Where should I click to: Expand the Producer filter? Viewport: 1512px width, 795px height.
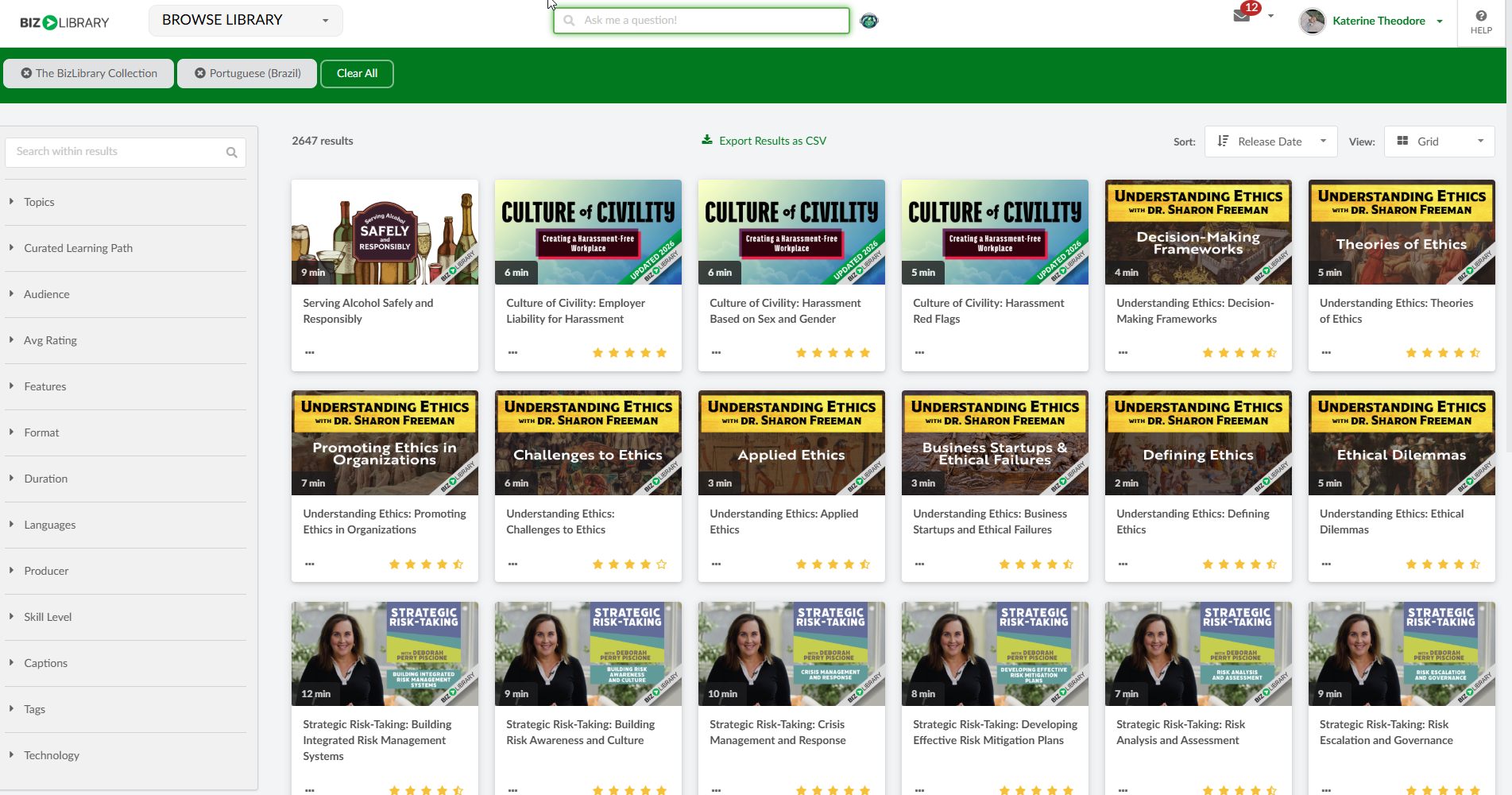(x=126, y=571)
